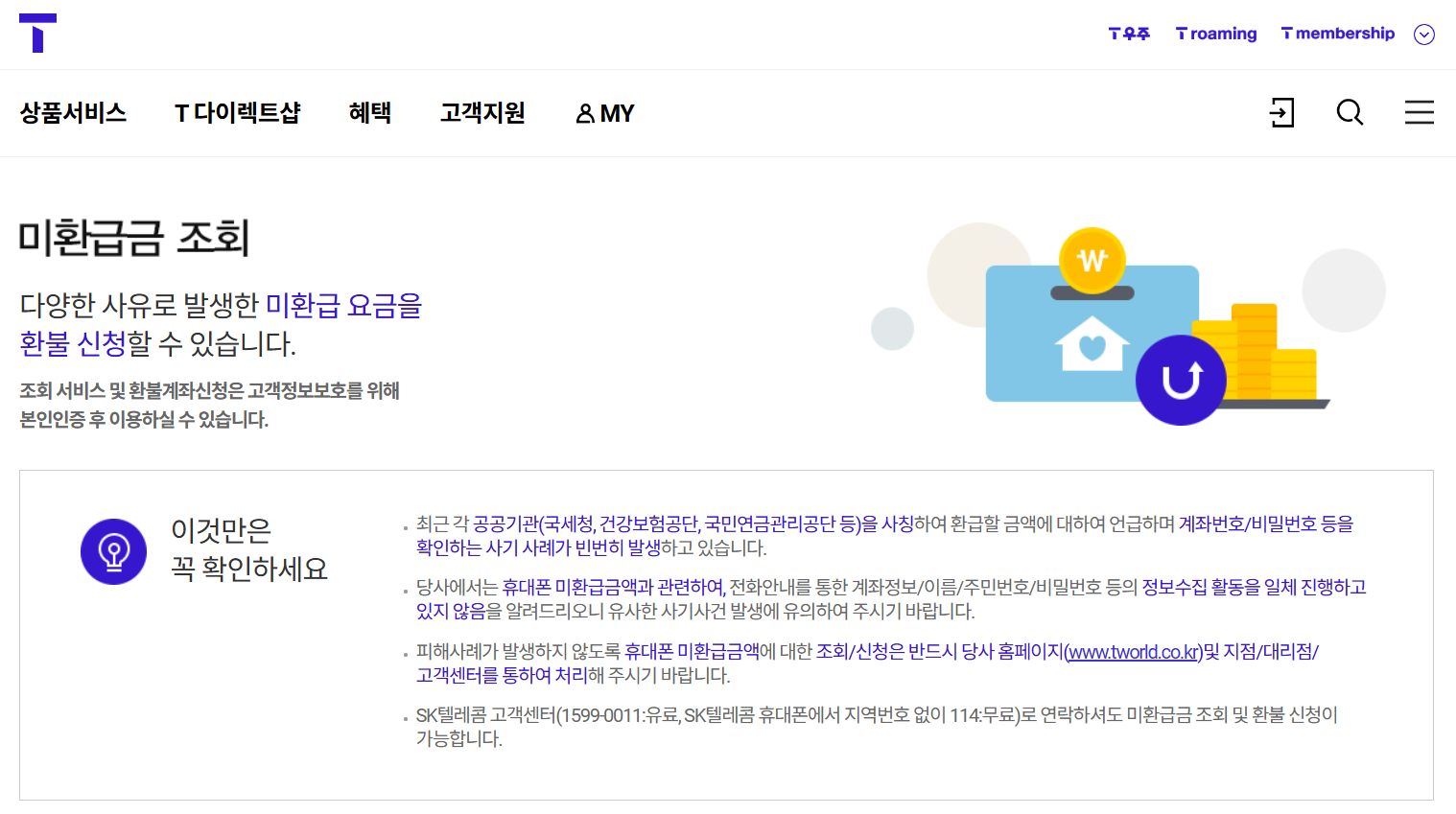Open the MY menu with person icon
1456x814 pixels.
tap(605, 113)
